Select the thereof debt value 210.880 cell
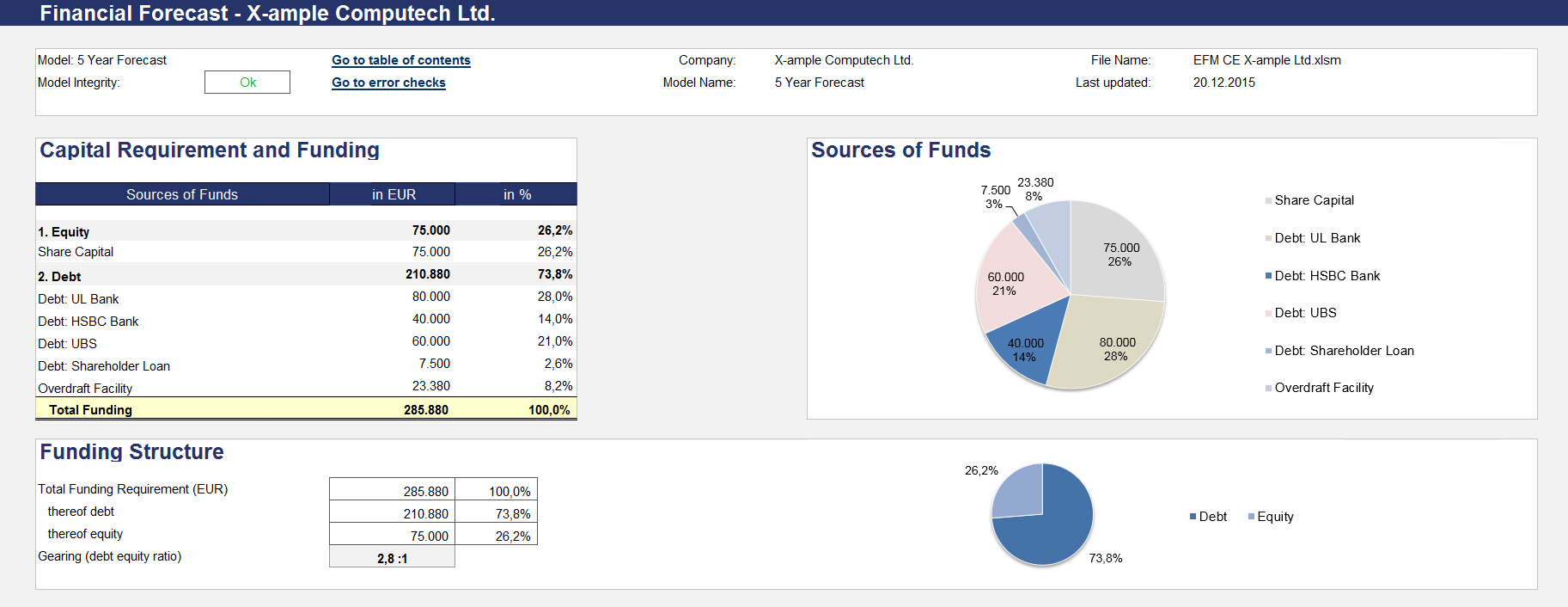The image size is (1568, 607). 392,513
